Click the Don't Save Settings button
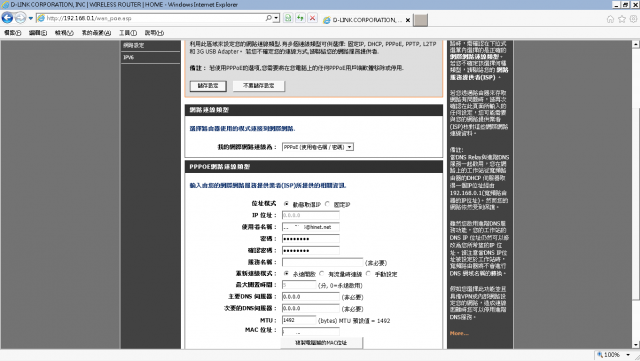Screen dimensions: 640x361 (x=258, y=86)
